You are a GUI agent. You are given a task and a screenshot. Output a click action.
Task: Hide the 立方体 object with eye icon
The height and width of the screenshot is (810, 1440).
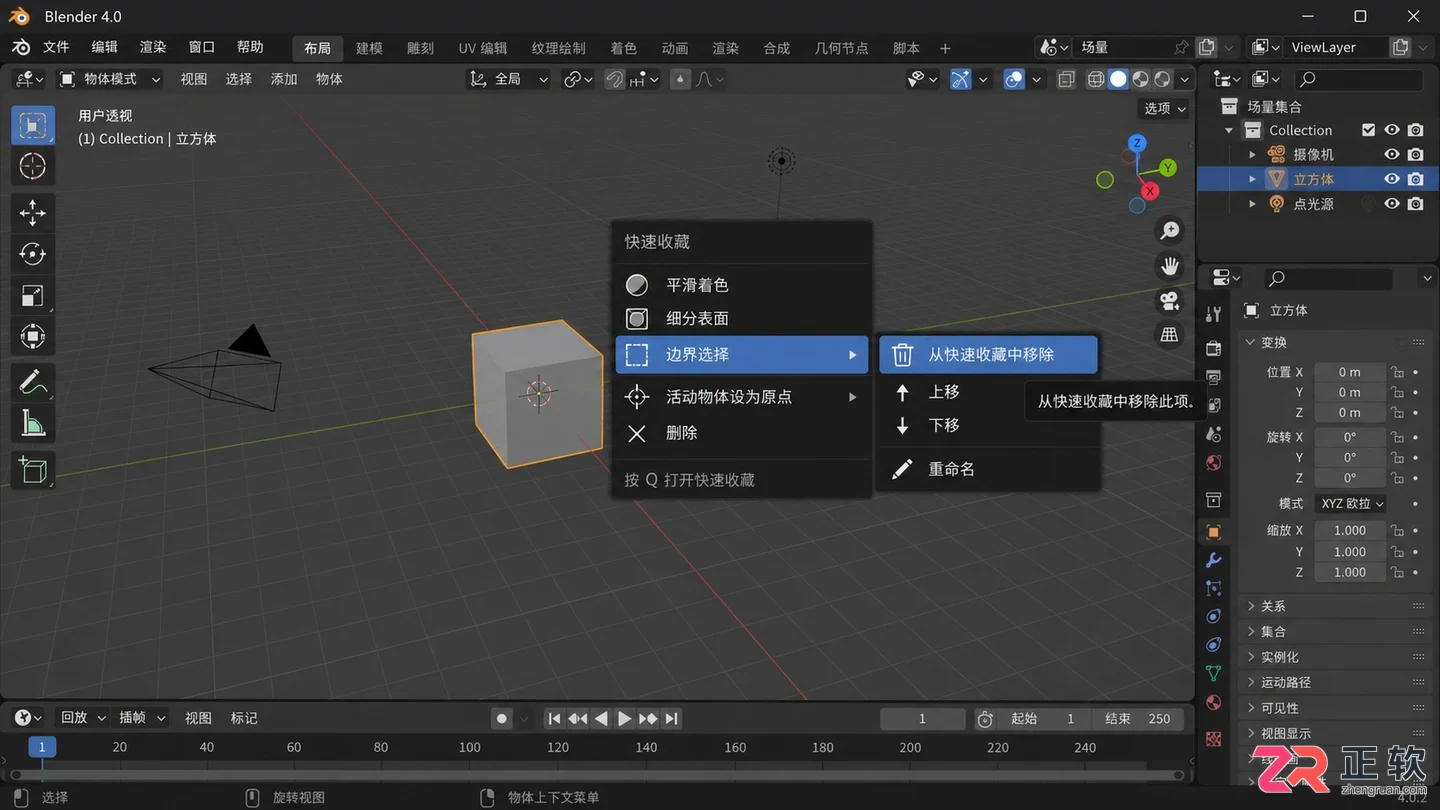click(1391, 179)
